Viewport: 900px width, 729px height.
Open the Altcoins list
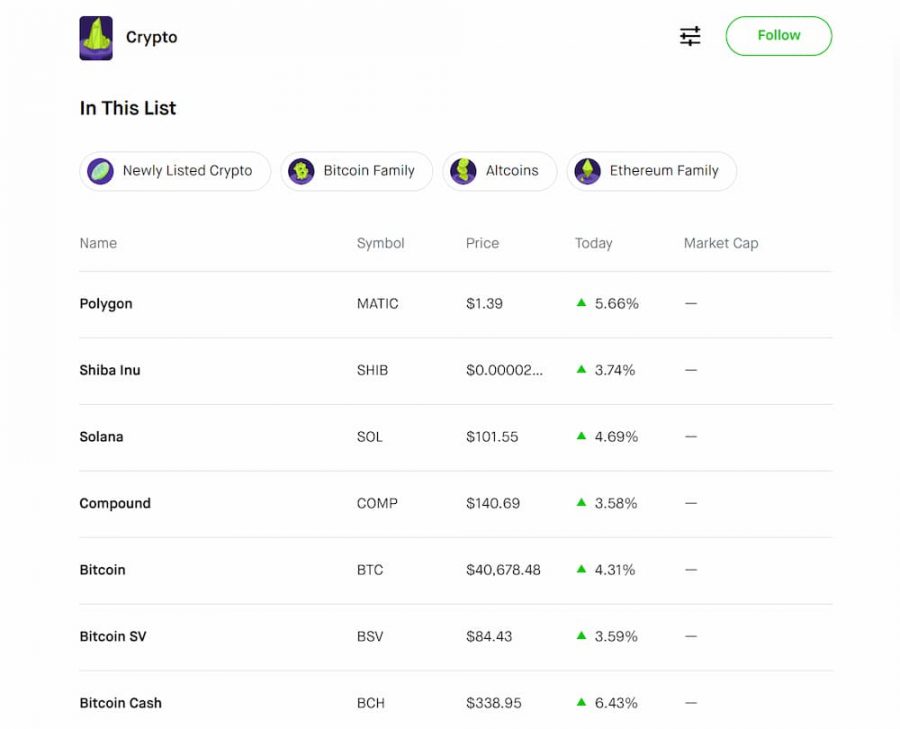pyautogui.click(x=499, y=171)
